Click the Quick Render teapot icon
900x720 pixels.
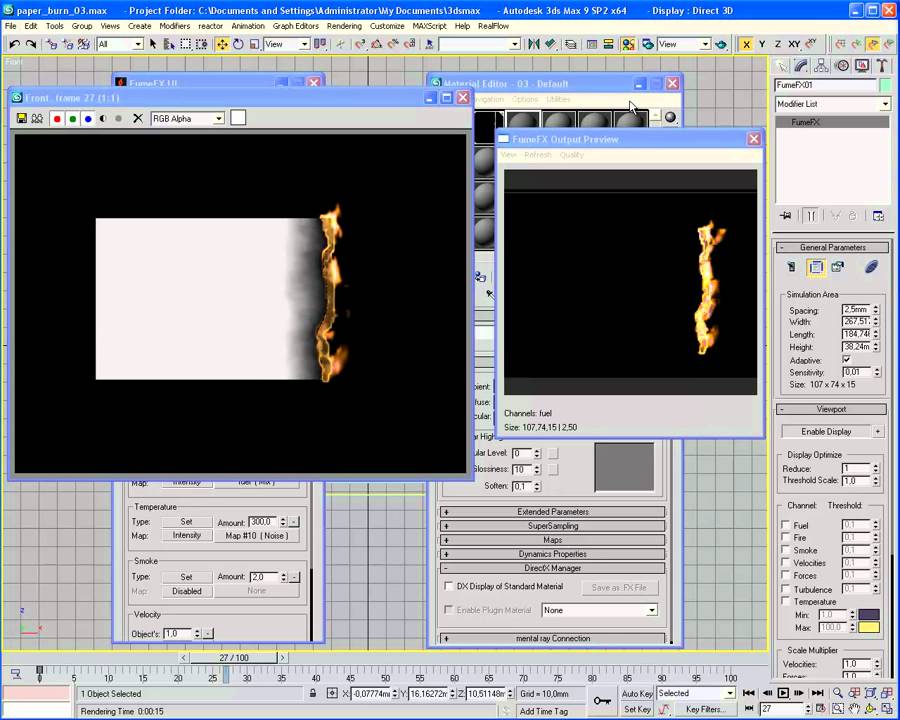(721, 44)
